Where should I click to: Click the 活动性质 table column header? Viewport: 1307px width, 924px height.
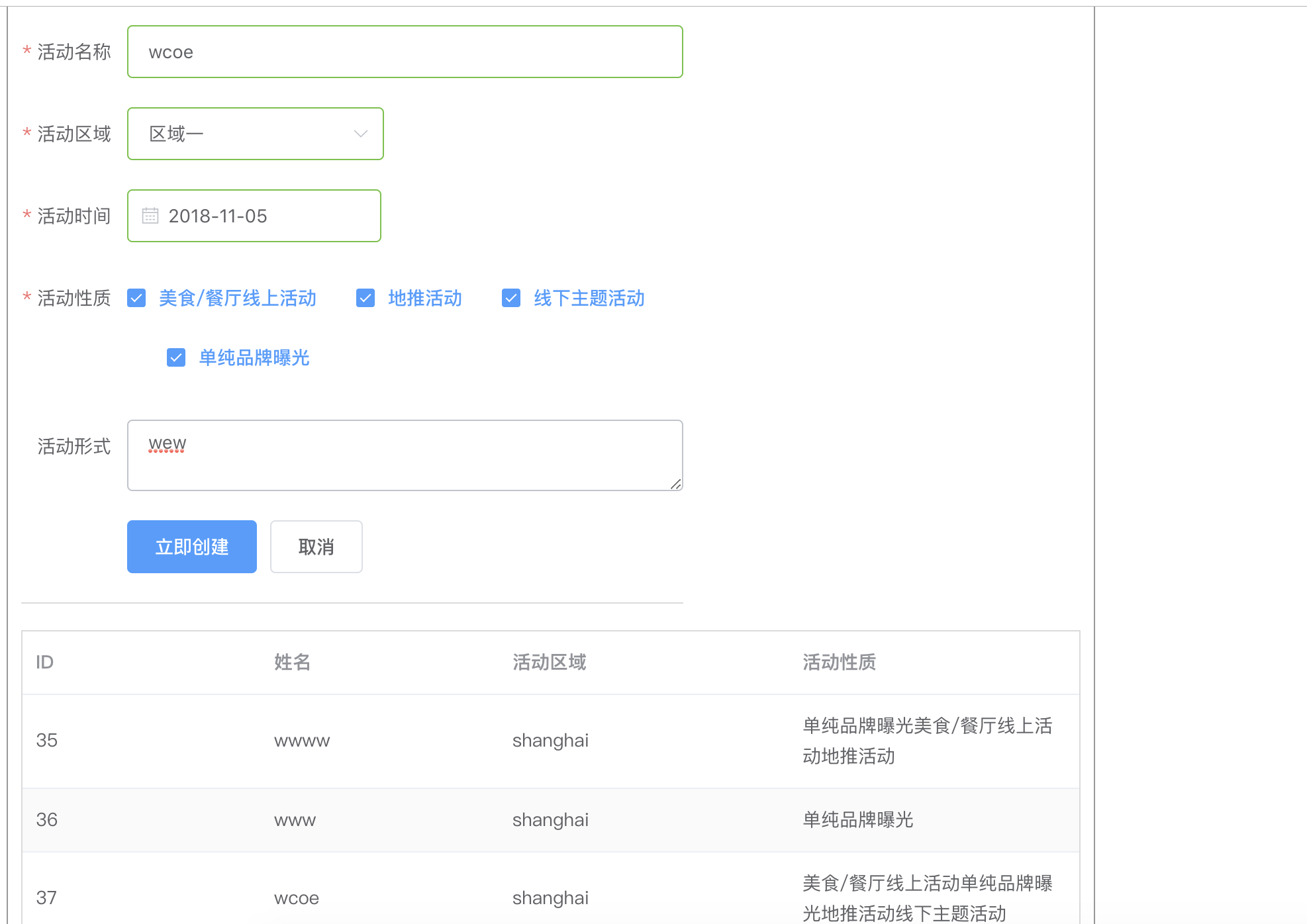[839, 663]
